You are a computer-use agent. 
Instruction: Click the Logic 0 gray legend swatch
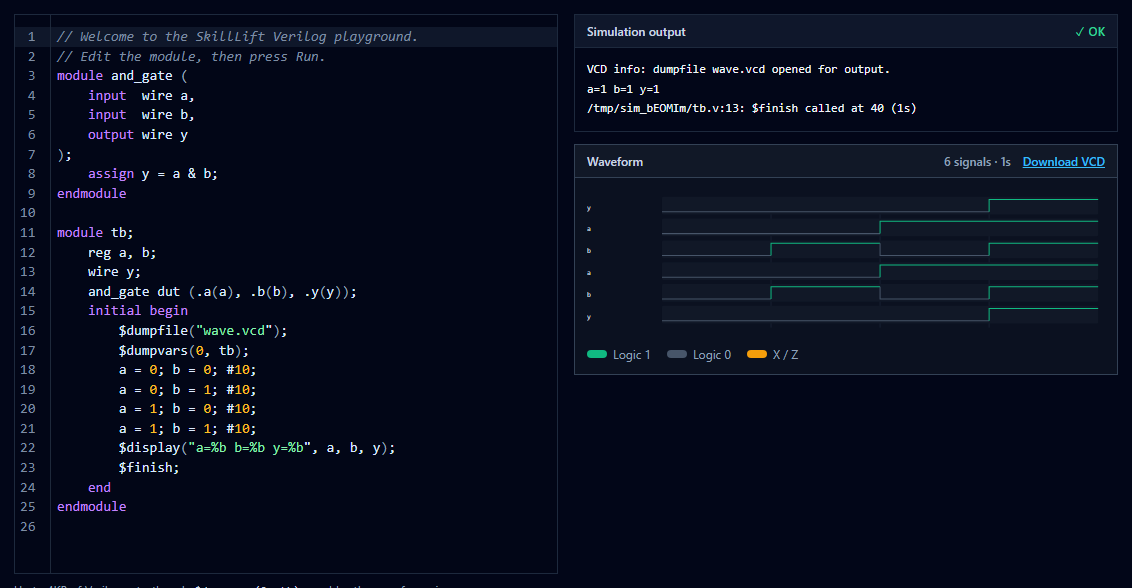click(676, 355)
